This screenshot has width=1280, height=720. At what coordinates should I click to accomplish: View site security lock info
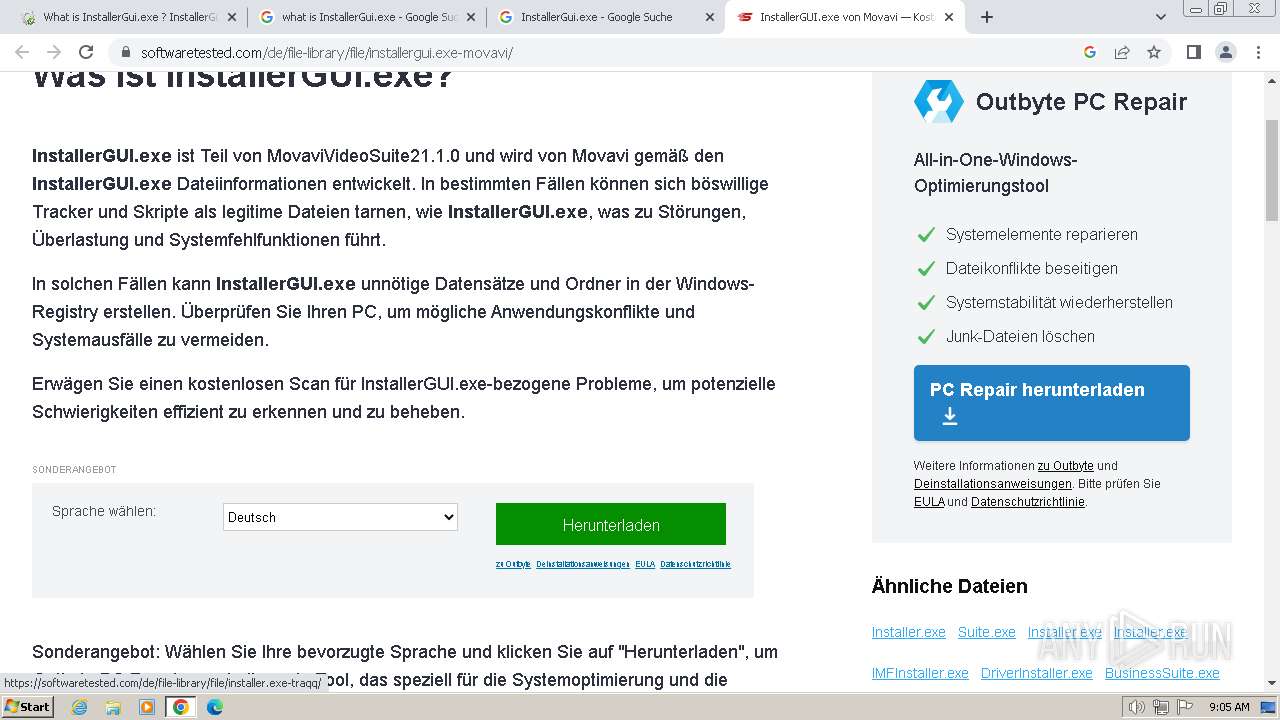pos(126,53)
